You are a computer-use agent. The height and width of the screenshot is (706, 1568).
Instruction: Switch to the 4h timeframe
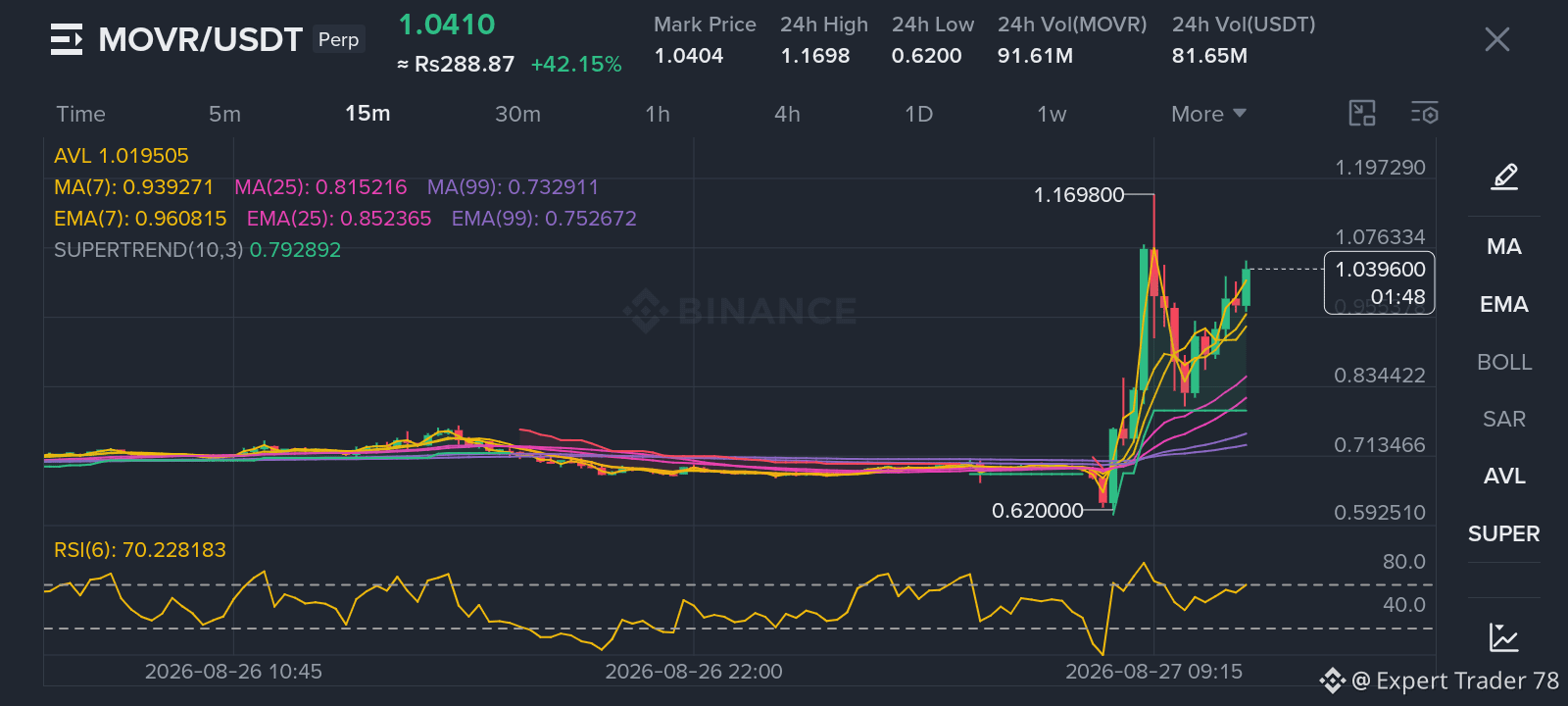pyautogui.click(x=787, y=114)
